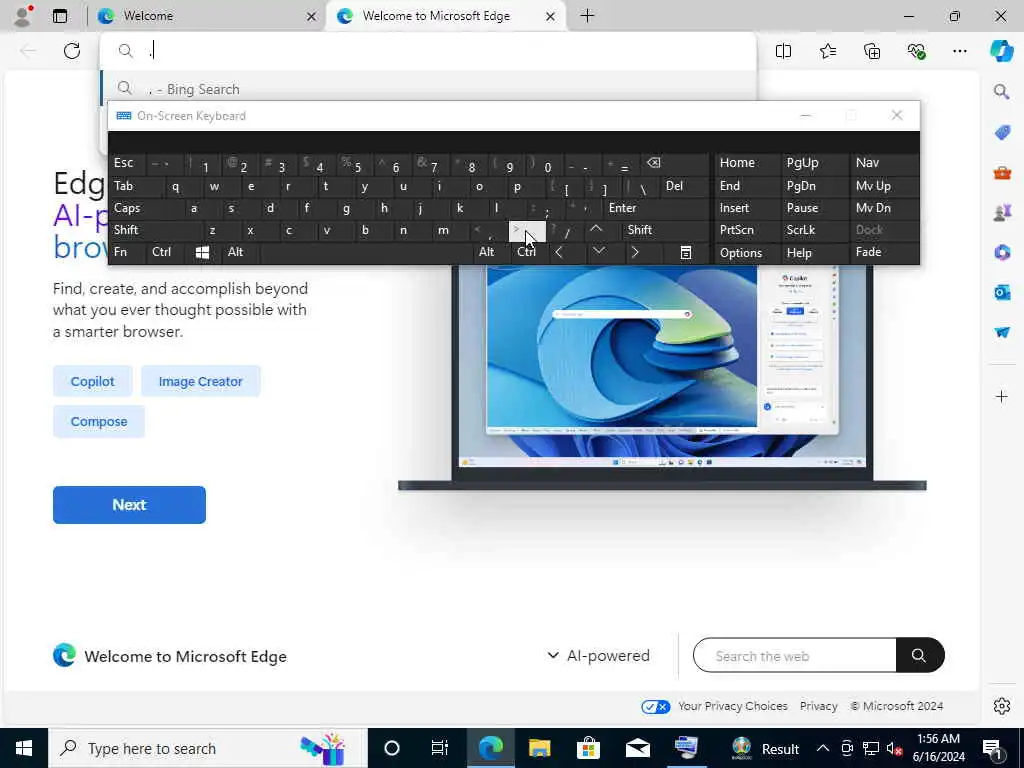1024x768 pixels.
Task: Close the Welcome tab
Action: tap(312, 16)
